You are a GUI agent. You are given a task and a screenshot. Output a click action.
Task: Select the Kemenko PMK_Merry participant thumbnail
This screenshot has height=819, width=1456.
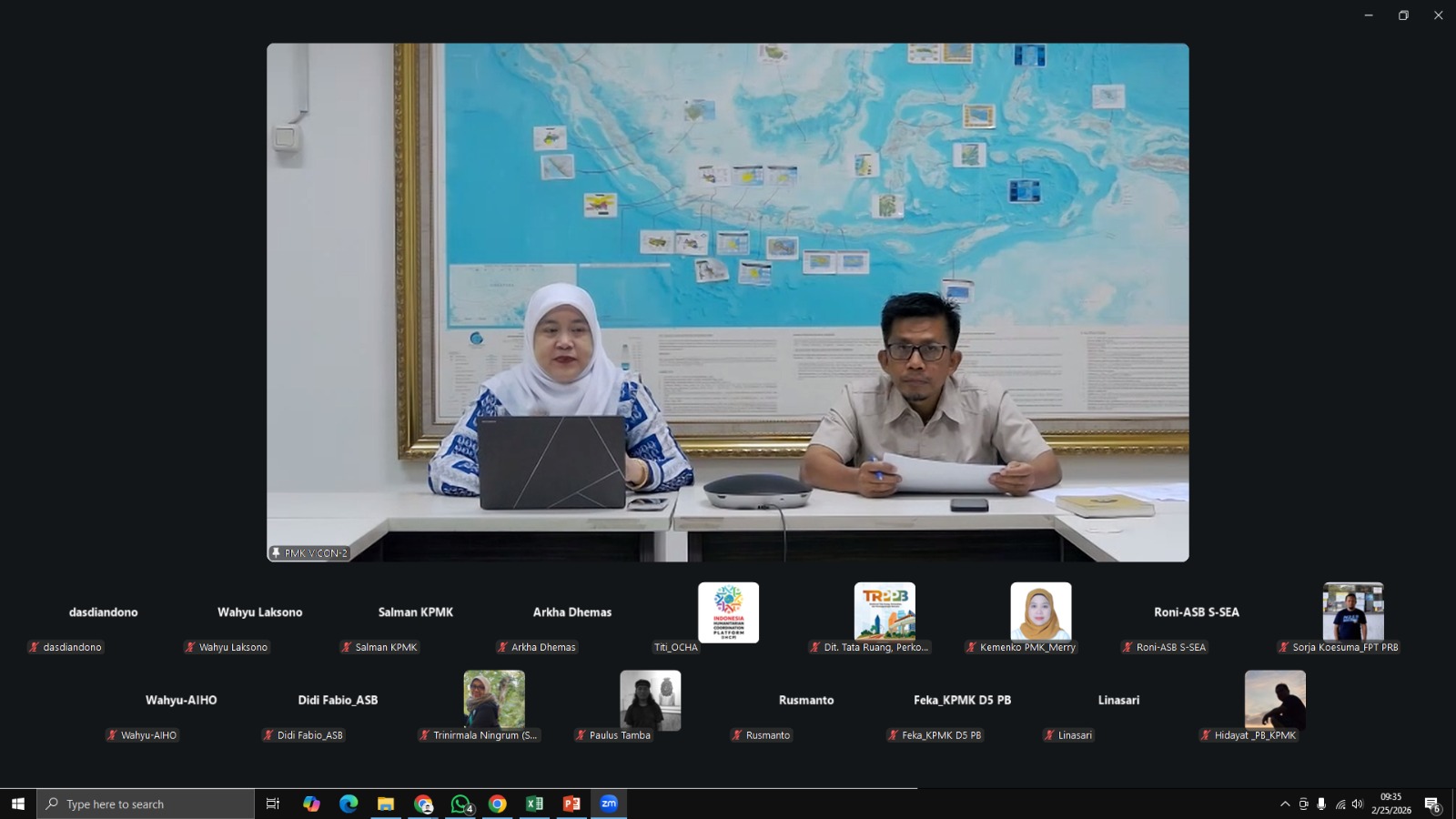click(x=1040, y=612)
